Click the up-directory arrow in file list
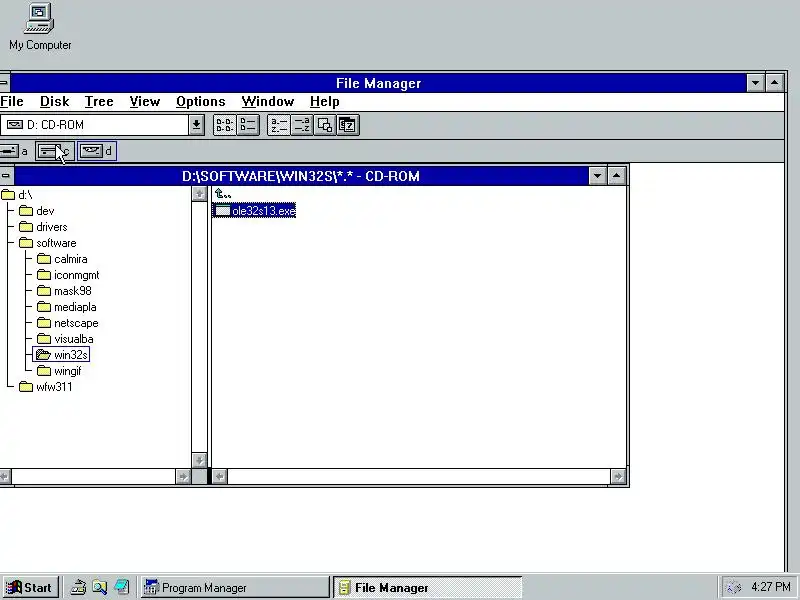The image size is (800, 600). (x=223, y=194)
